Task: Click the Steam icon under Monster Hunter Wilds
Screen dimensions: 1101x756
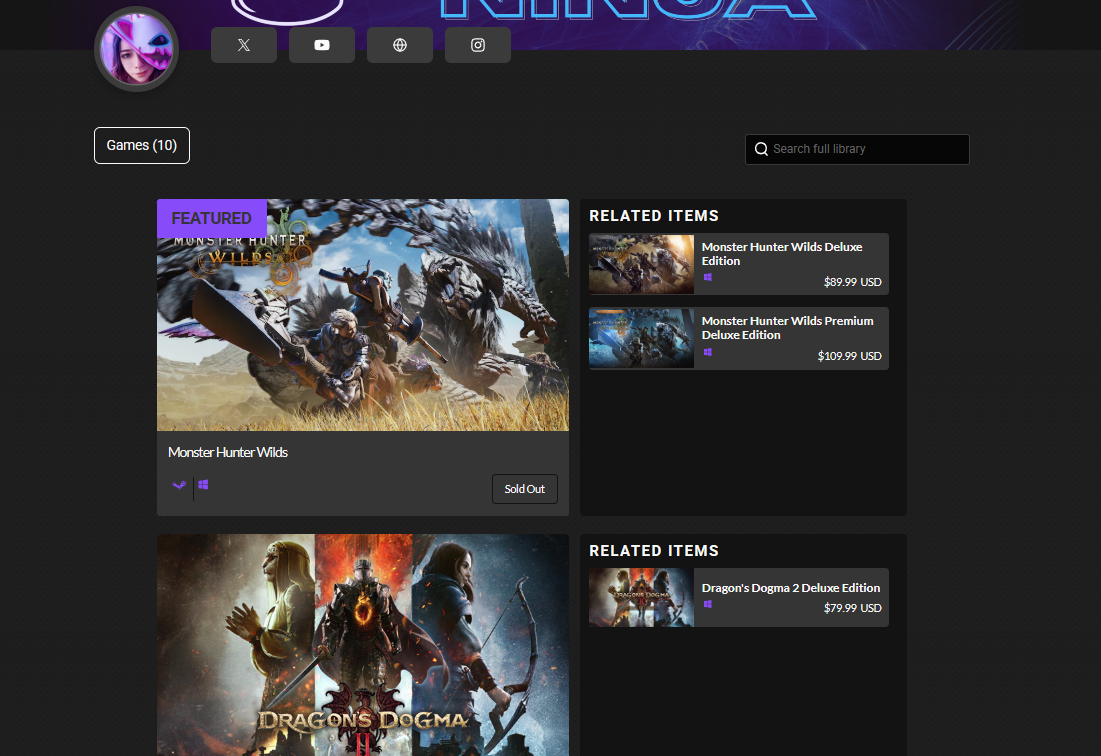Action: pos(179,485)
